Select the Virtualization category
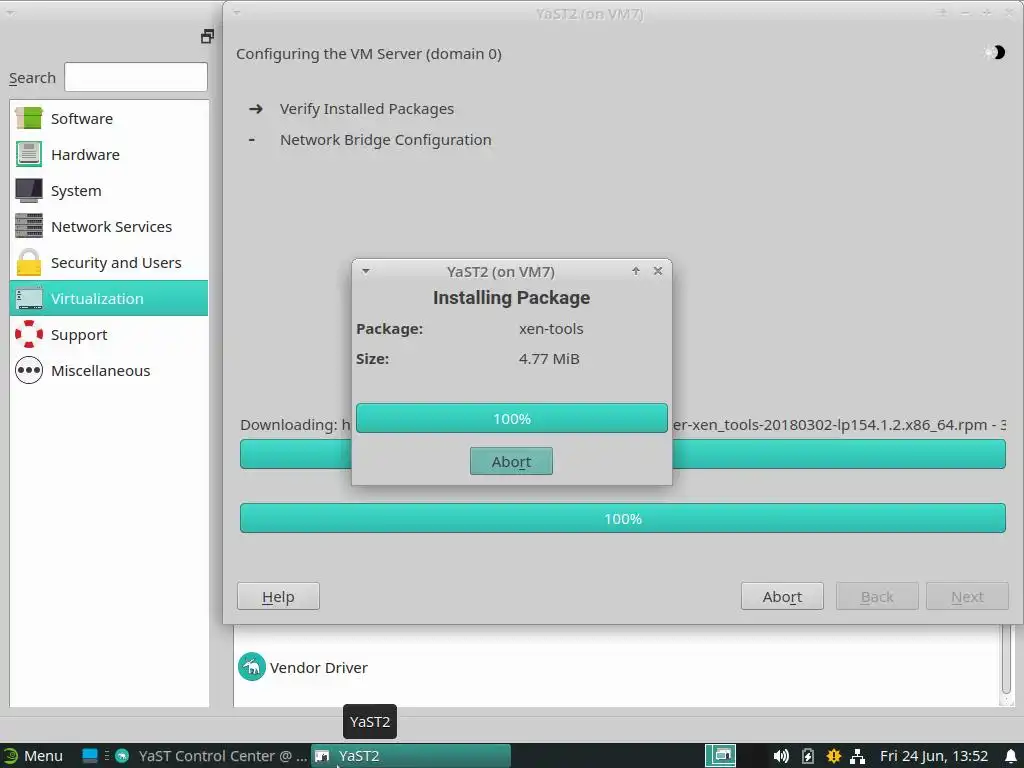This screenshot has width=1024, height=768. [109, 298]
